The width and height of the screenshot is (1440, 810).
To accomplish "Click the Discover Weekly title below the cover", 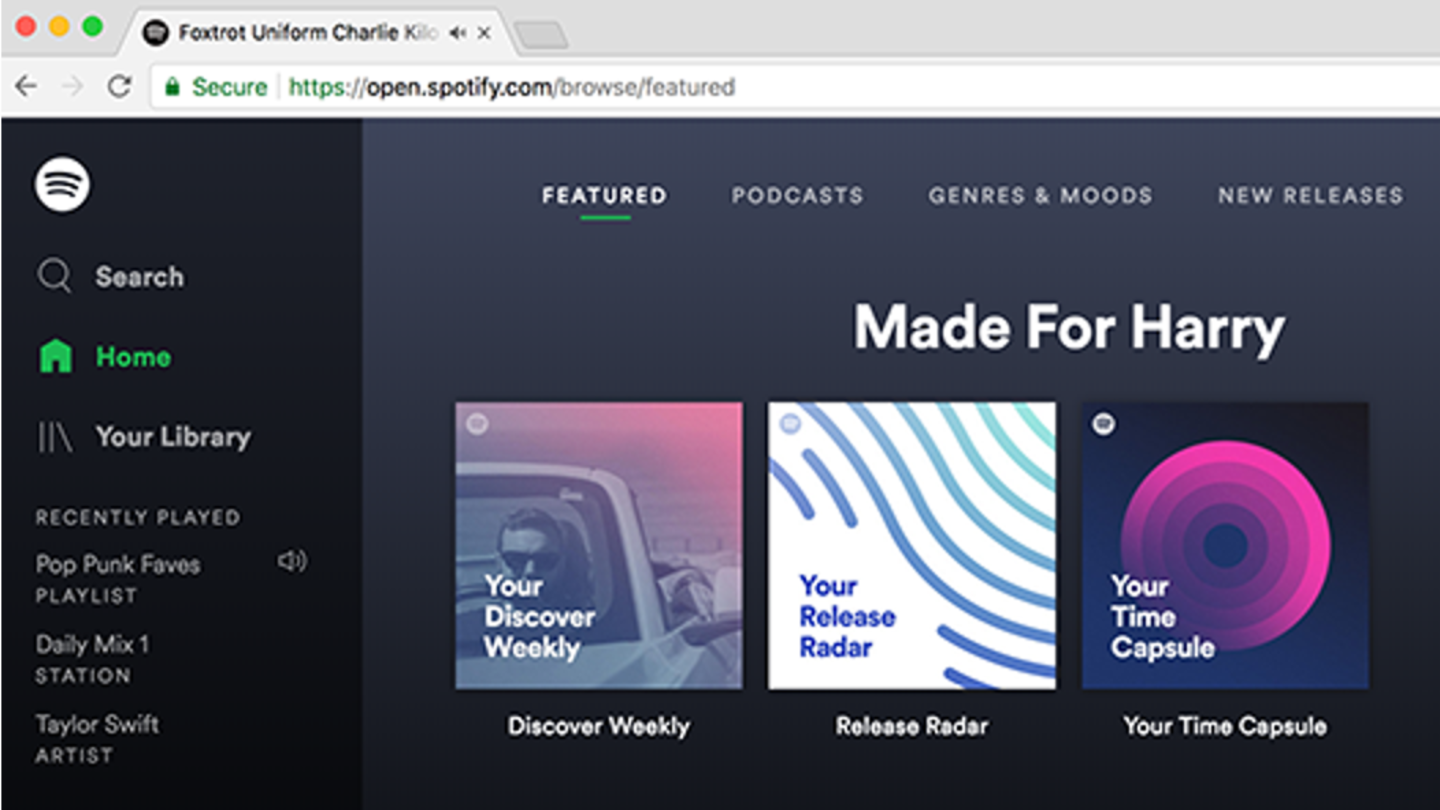I will [598, 726].
